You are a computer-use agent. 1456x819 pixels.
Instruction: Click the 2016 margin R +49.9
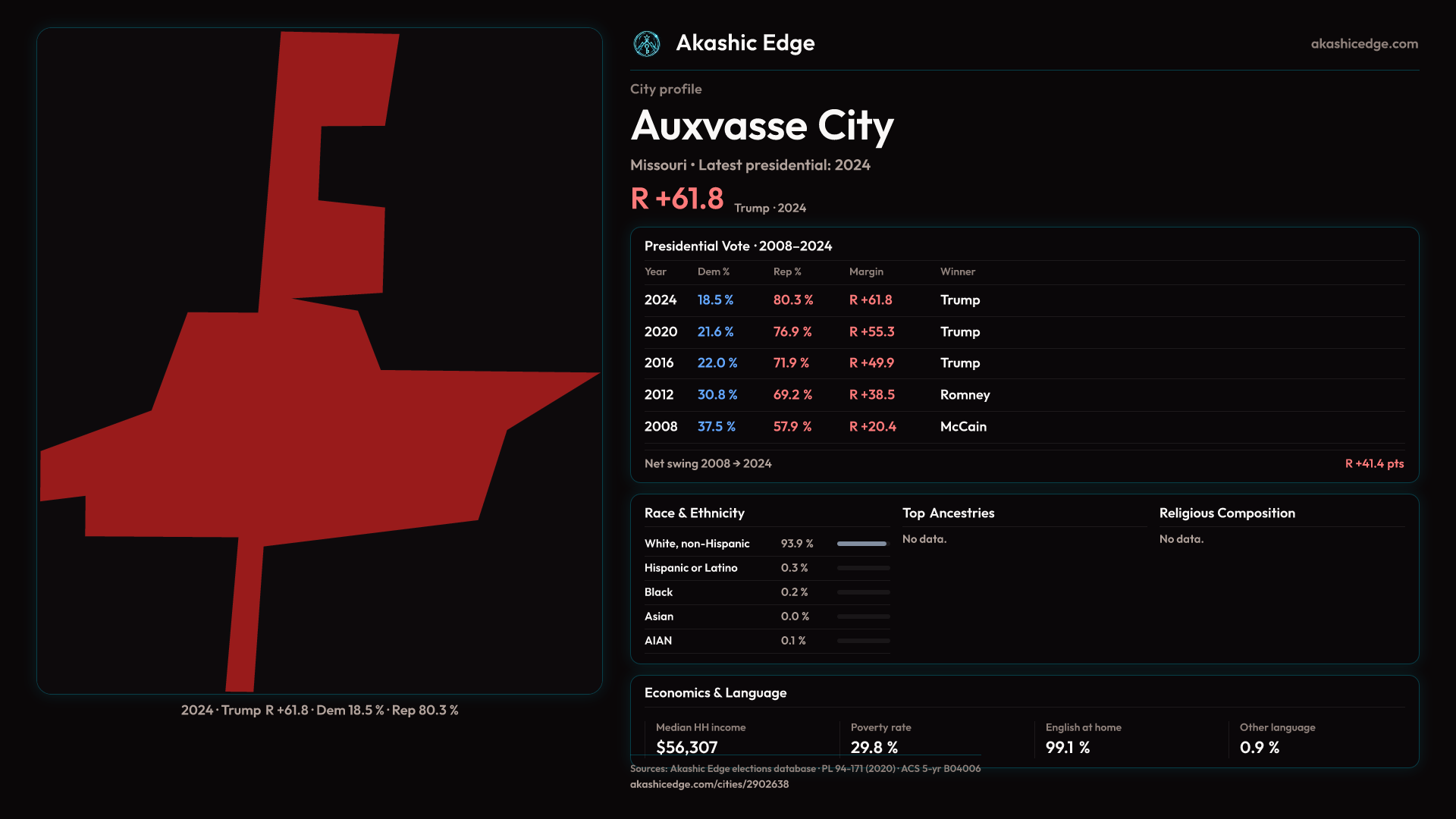[871, 363]
